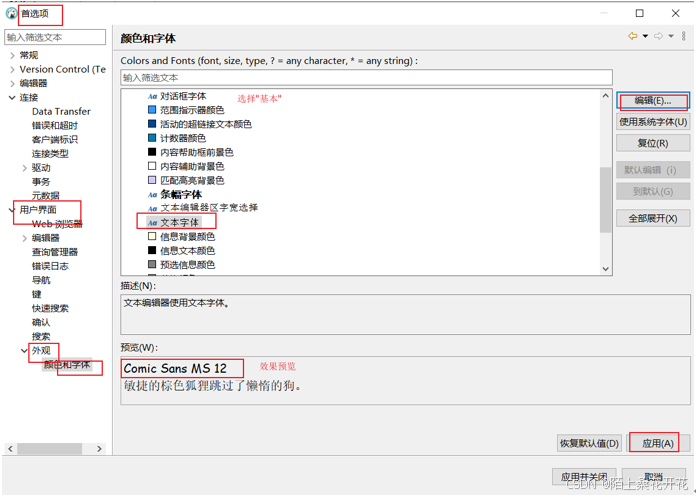Viewport: 696px width, 498px height.
Task: Select 快速搜索 in the tree
Action: coord(50,308)
